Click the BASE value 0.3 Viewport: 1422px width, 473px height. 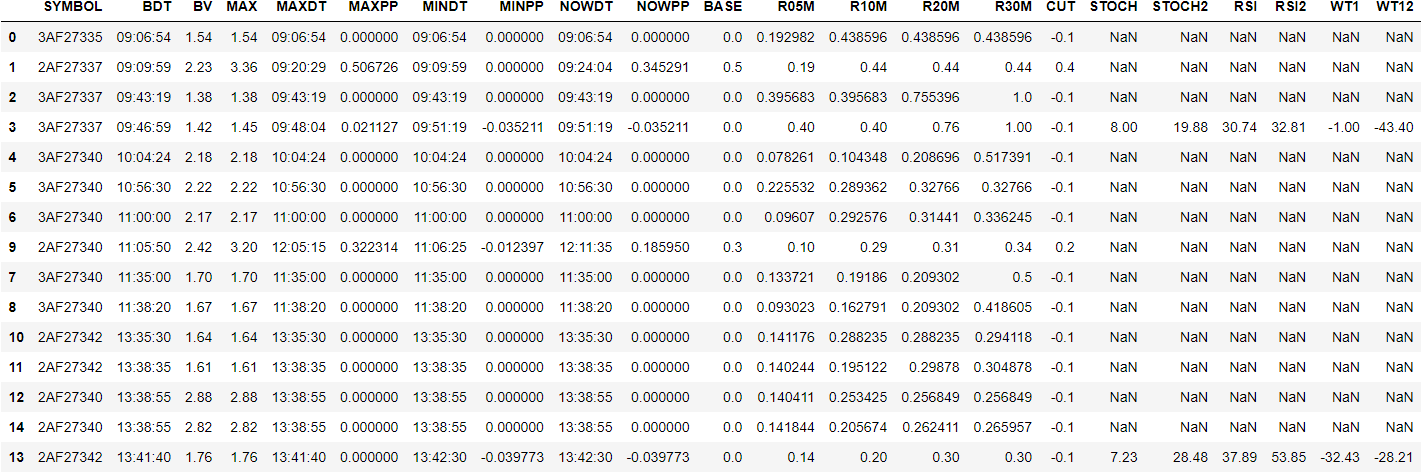(732, 247)
